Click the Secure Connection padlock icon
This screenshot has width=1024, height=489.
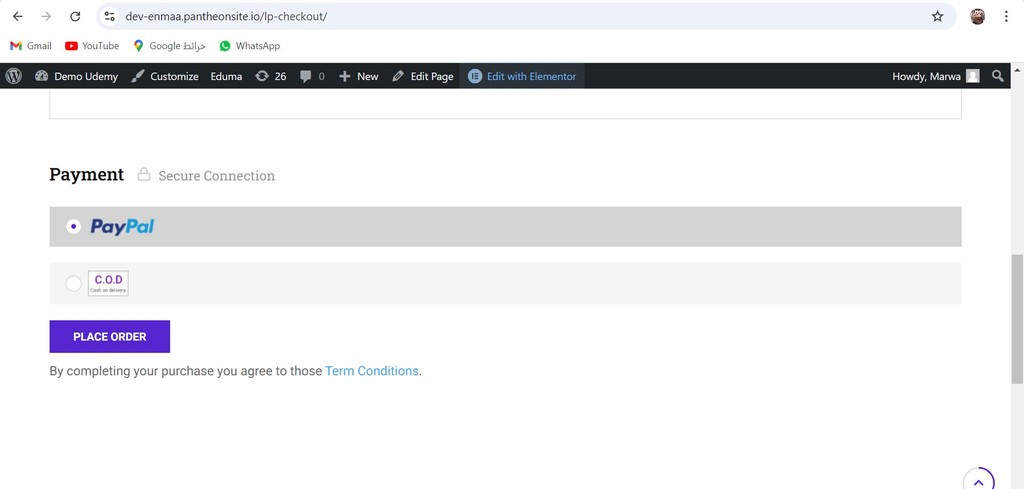(144, 174)
